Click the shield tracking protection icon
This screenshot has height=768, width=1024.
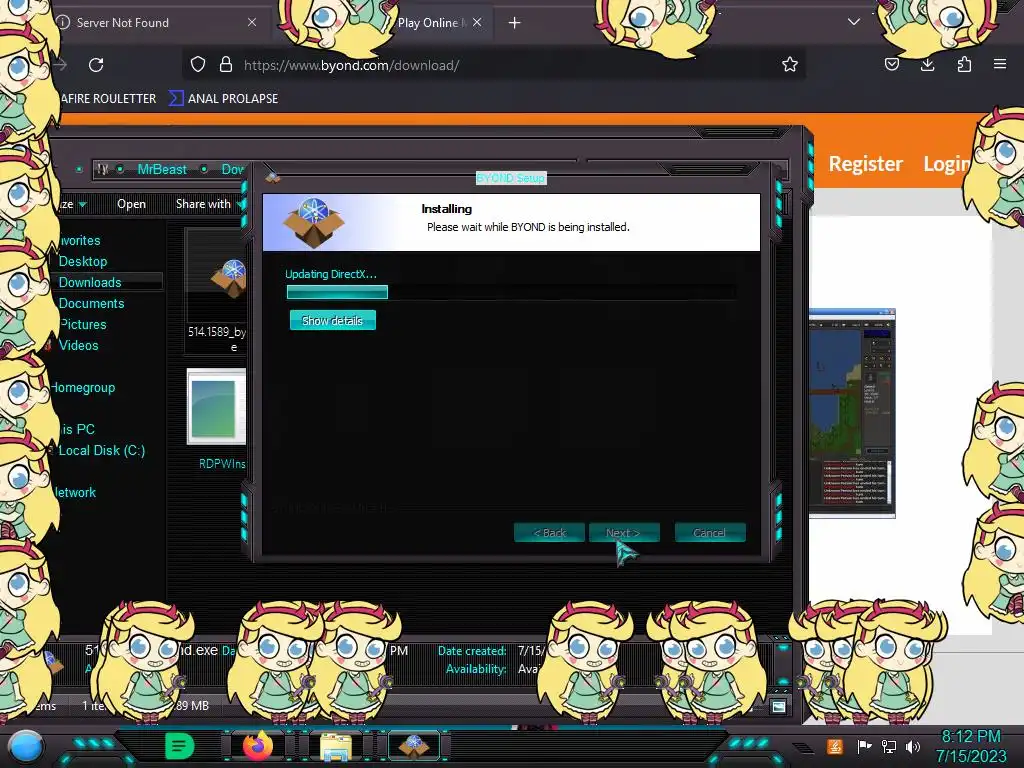pyautogui.click(x=198, y=65)
